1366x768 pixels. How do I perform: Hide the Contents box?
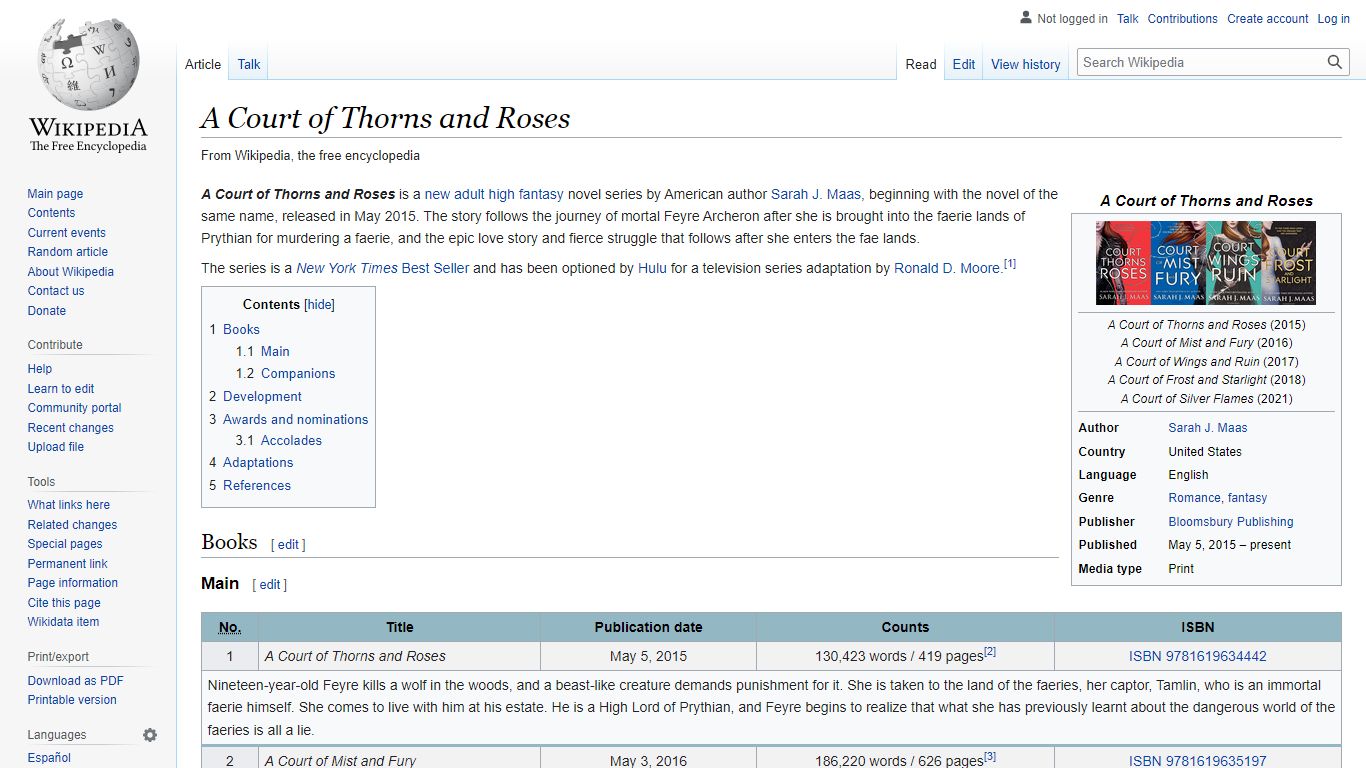click(320, 304)
